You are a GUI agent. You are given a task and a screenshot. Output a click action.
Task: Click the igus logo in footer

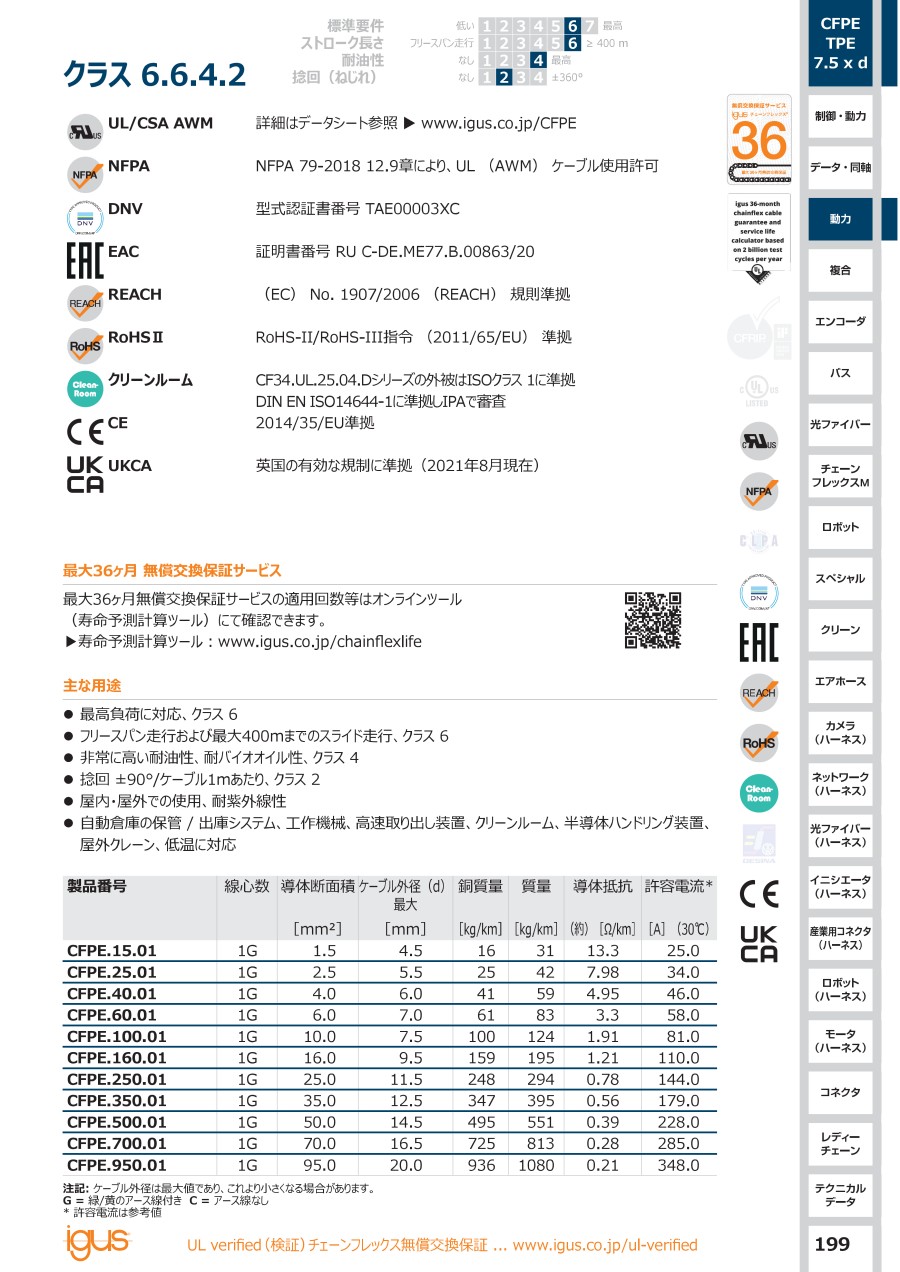click(x=97, y=1241)
